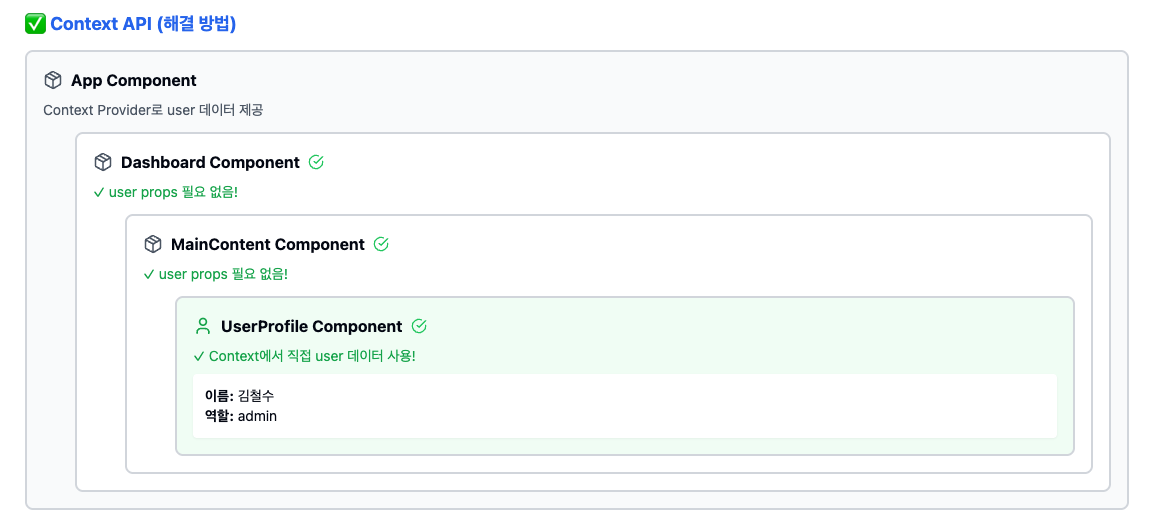Click the UserProfile Component user icon

click(203, 326)
